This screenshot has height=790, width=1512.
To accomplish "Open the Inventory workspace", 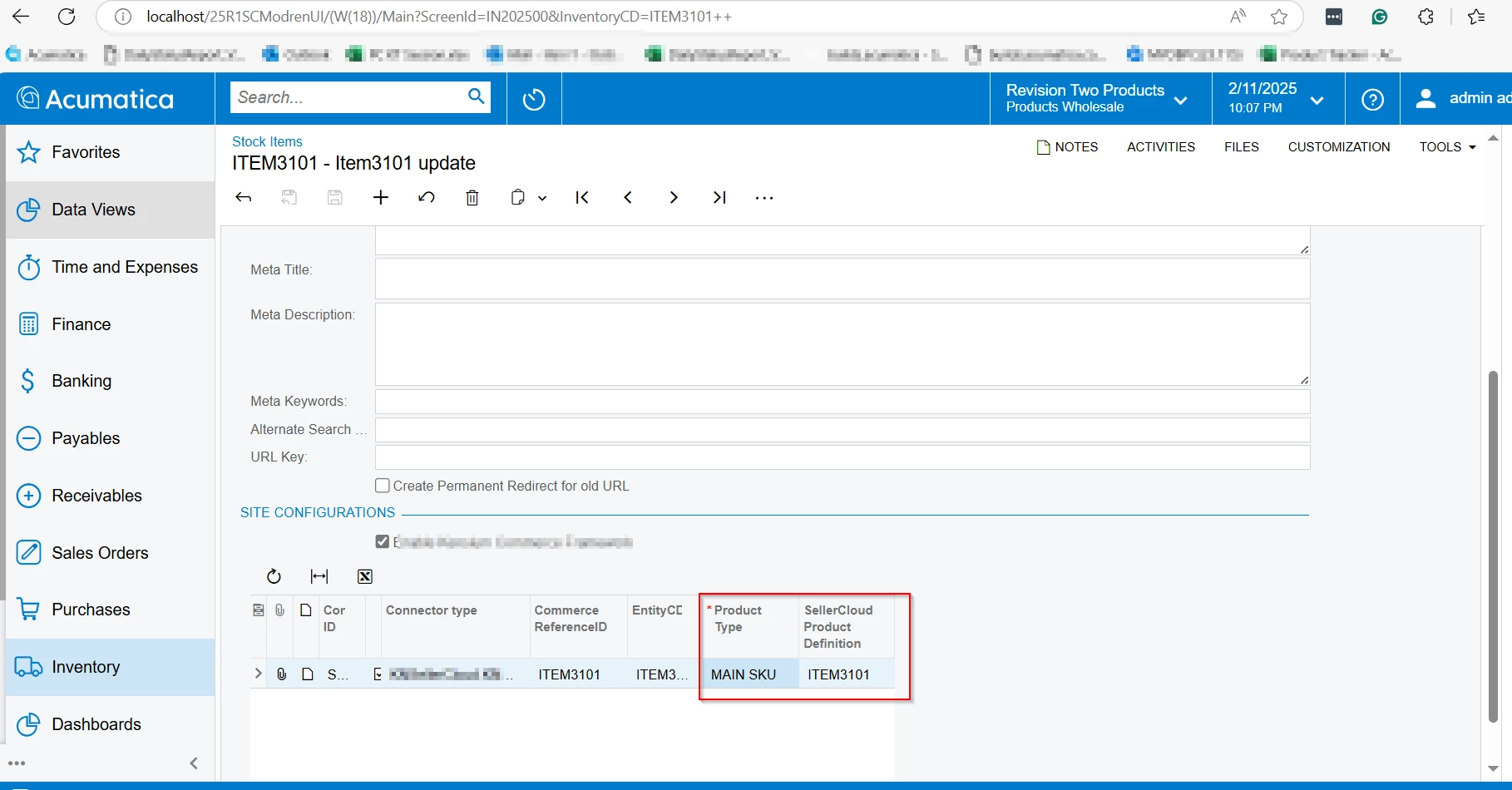I will tap(110, 667).
